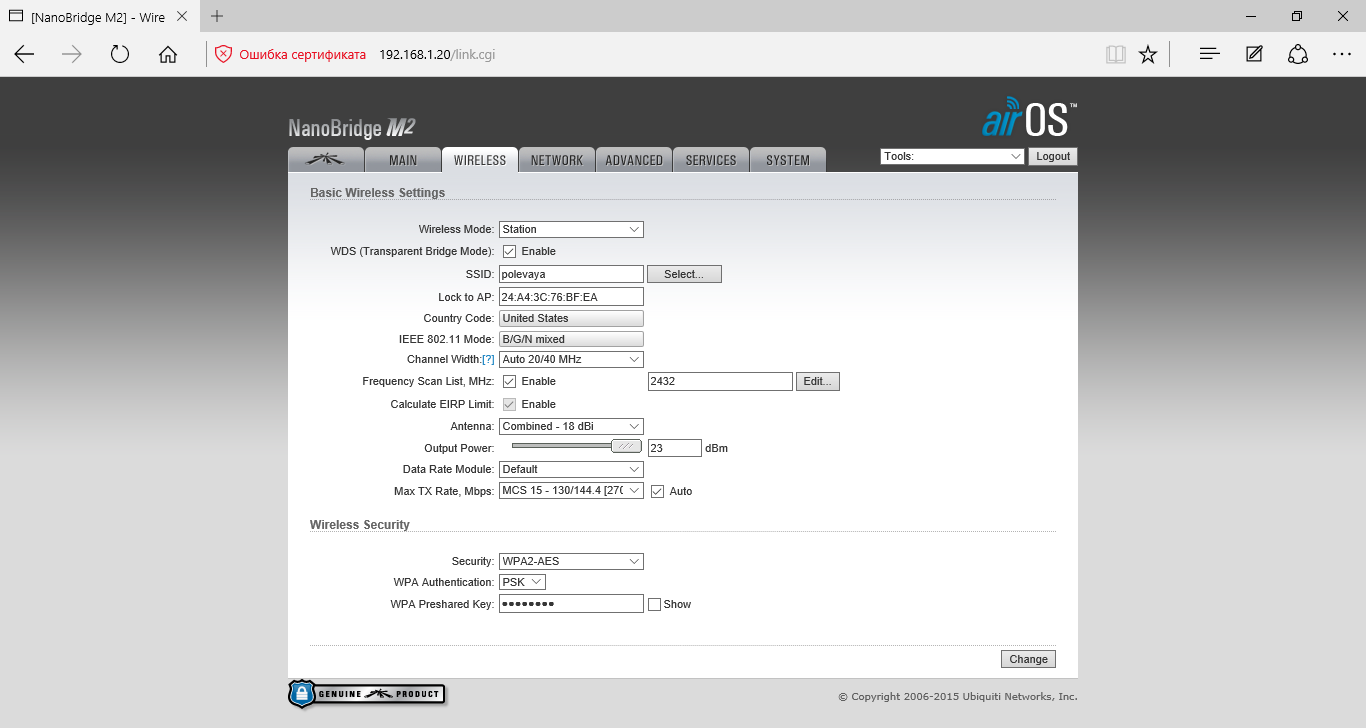Open the WPA Authentication PSK dropdown

pos(522,582)
